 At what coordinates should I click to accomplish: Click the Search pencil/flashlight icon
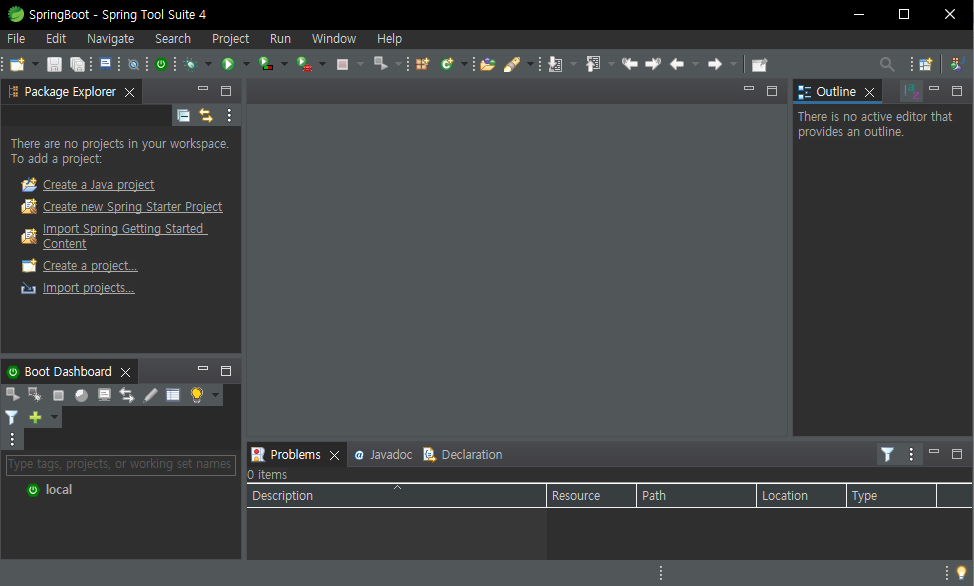pos(512,64)
